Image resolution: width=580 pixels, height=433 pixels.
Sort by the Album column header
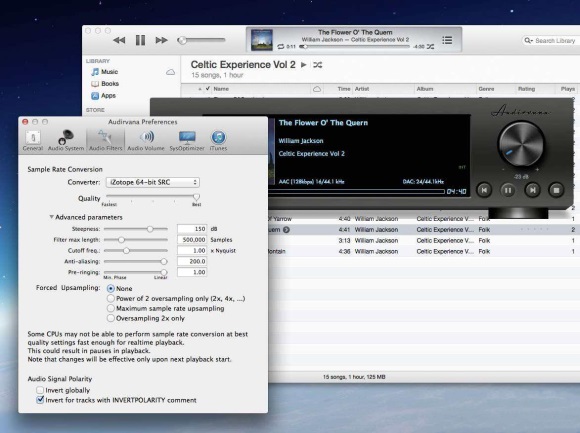(x=445, y=89)
